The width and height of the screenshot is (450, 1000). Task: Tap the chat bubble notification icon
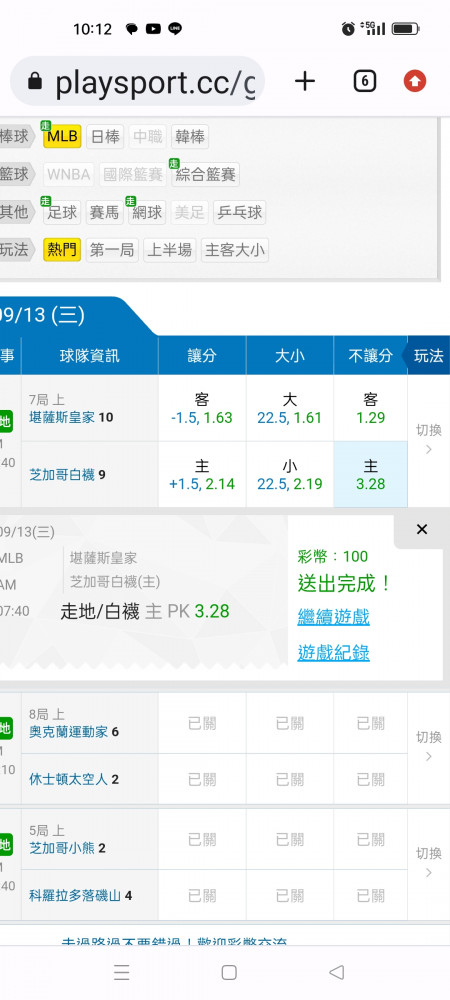[132, 29]
